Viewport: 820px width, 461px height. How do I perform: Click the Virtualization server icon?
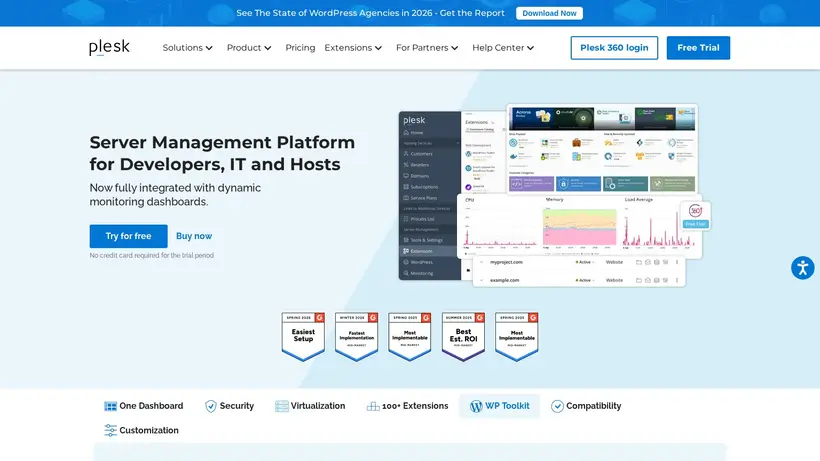282,406
